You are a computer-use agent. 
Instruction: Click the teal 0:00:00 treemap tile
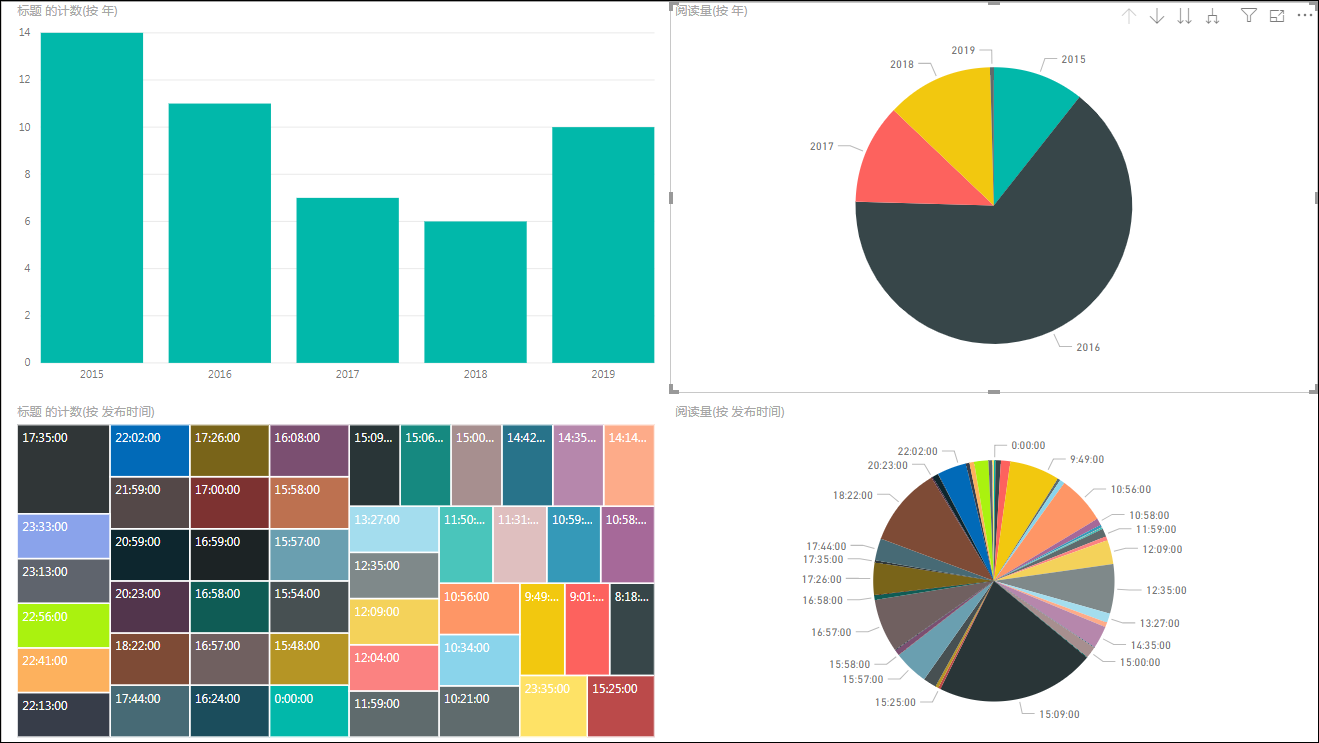click(309, 711)
